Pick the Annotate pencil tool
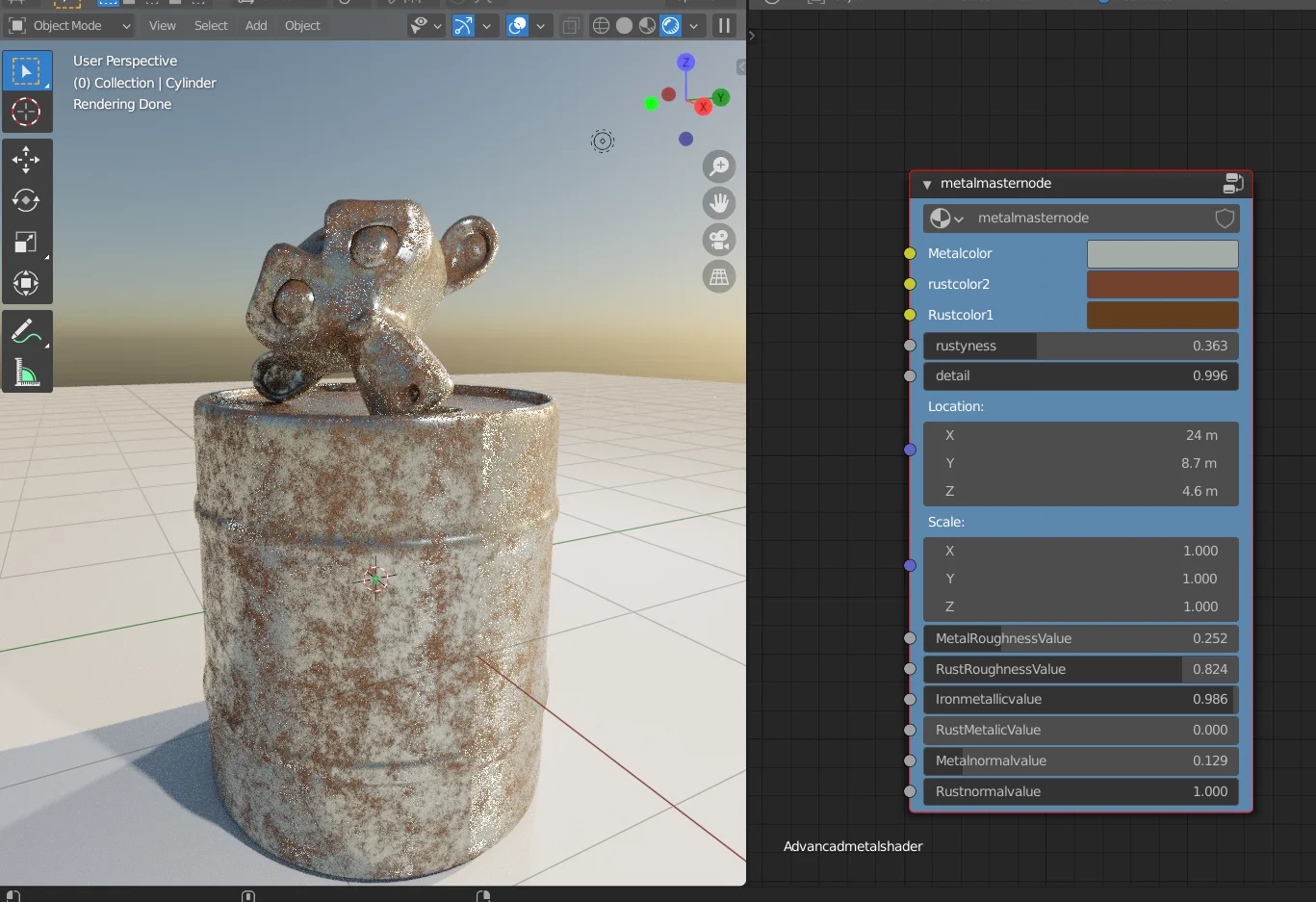 (x=26, y=332)
